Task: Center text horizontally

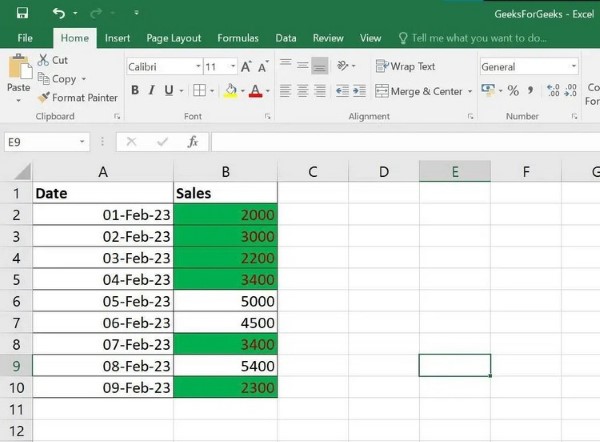Action: coord(302,91)
